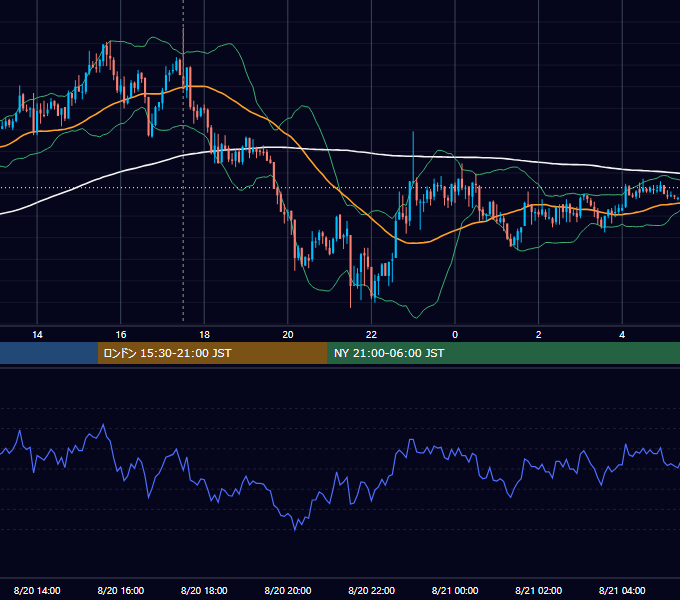This screenshot has height=600, width=680.
Task: Click the 8/20 22:00 date label
Action: click(372, 590)
